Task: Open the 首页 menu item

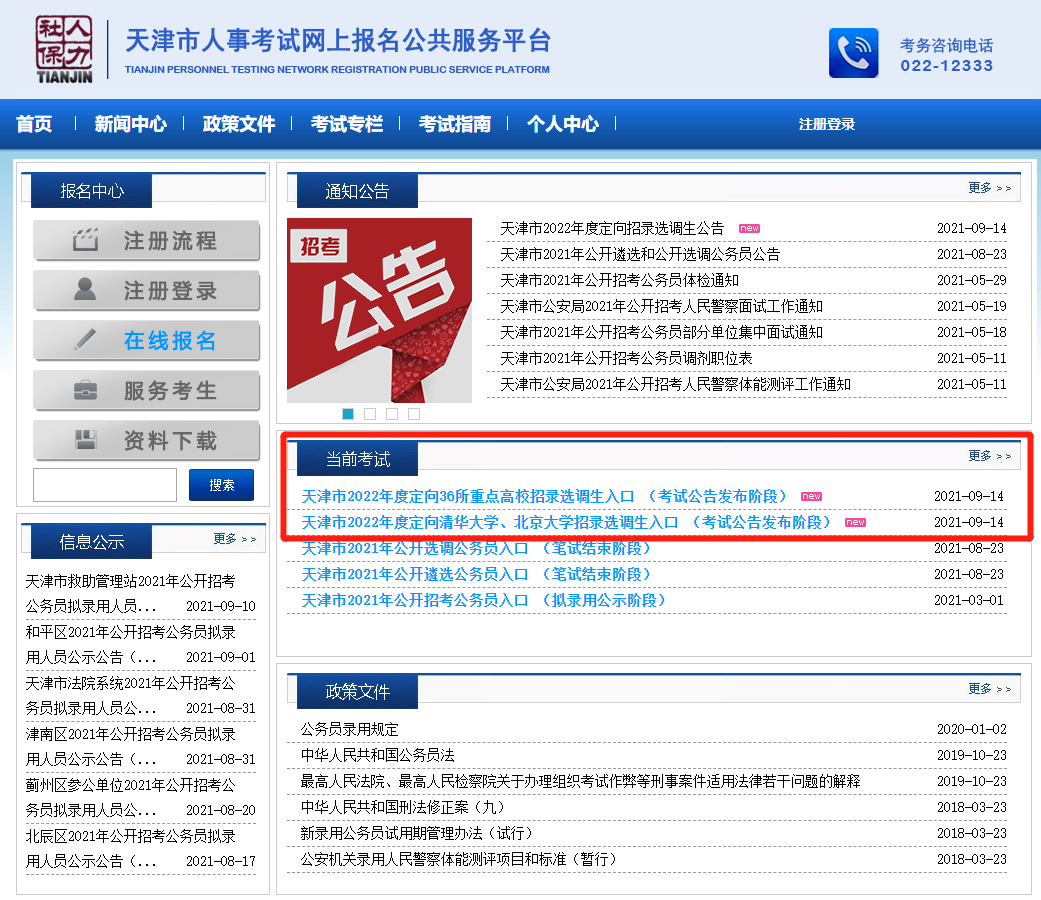Action: pyautogui.click(x=32, y=124)
